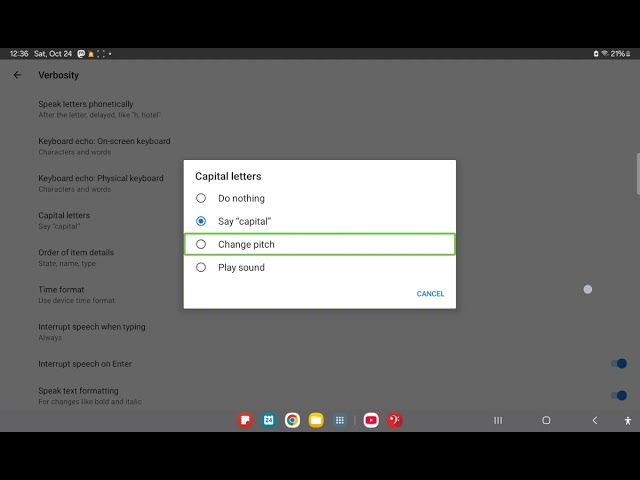Viewport: 640px width, 480px height.
Task: Tap the Wi-Fi icon in status bar
Action: [x=604, y=53]
